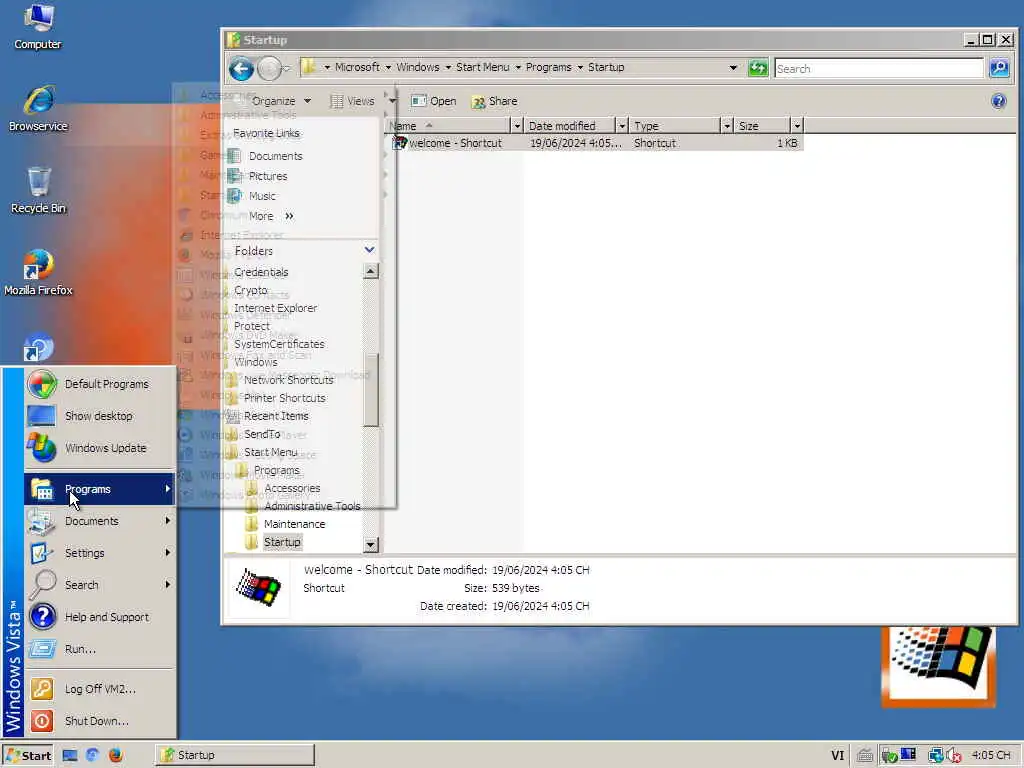1024x768 pixels.
Task: Select SystemCertificates folder in tree
Action: click(x=279, y=344)
